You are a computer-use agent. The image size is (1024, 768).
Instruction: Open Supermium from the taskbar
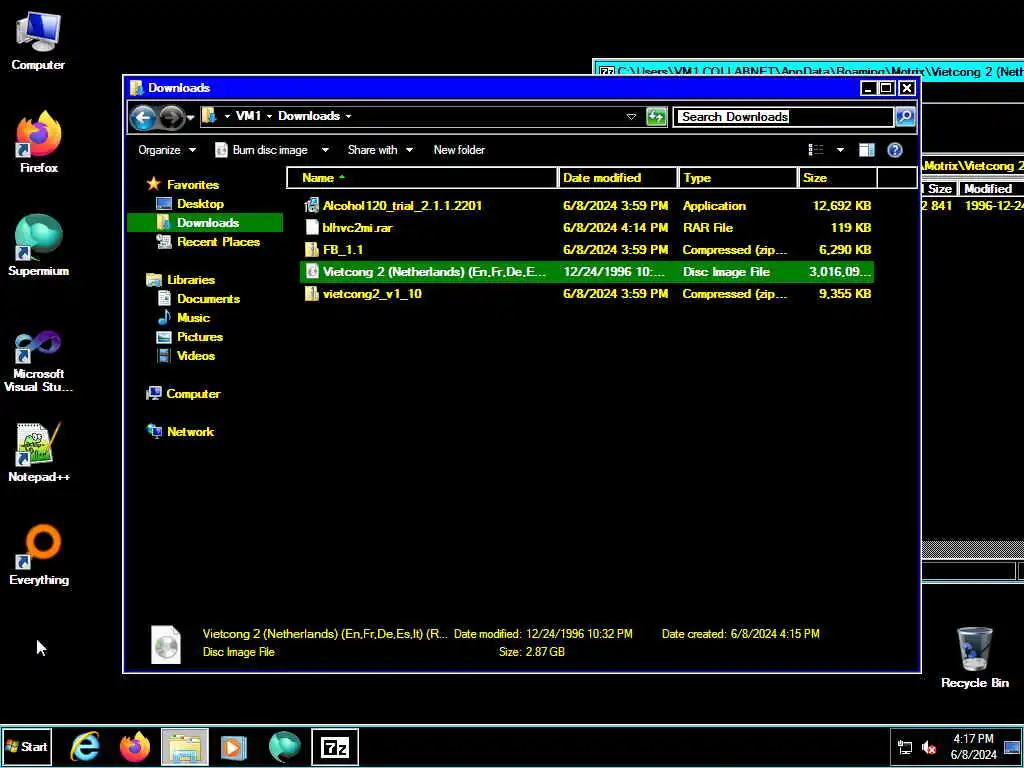coord(285,747)
